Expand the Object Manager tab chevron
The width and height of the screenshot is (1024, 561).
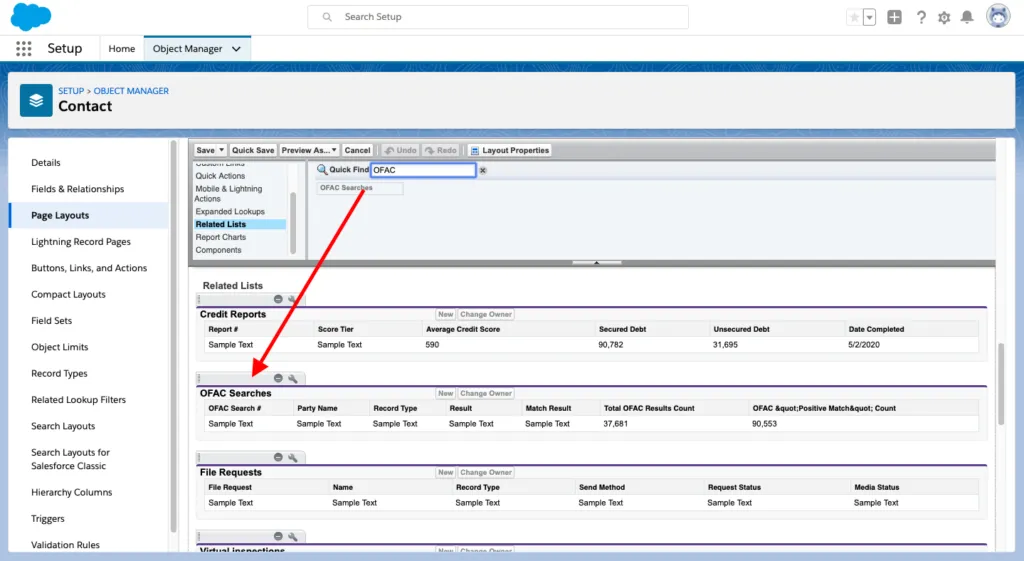point(236,49)
